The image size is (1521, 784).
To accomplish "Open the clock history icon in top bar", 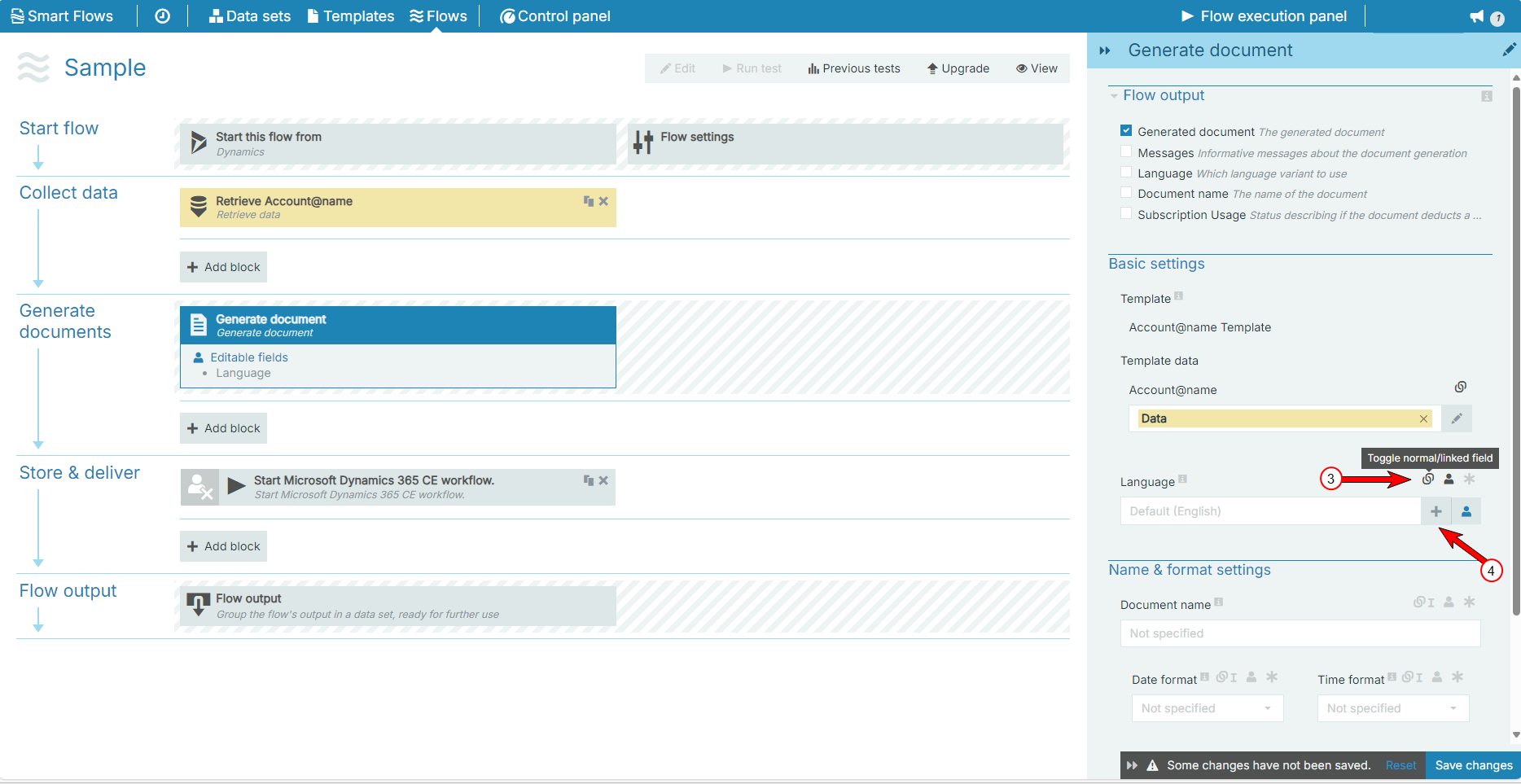I will click(x=162, y=16).
